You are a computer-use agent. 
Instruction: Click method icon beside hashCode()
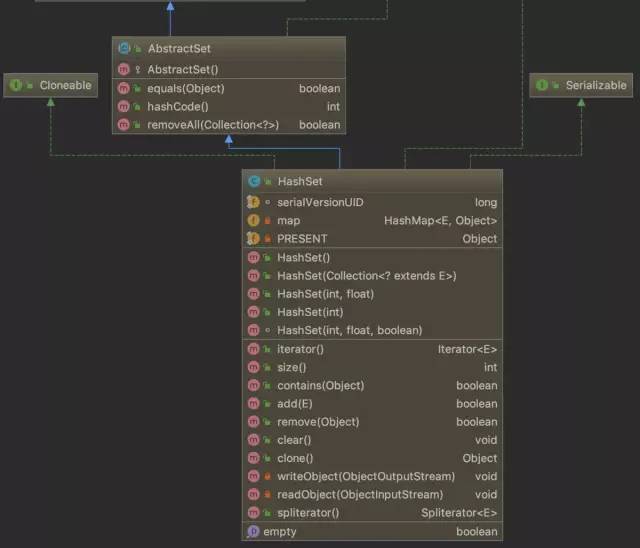[x=124, y=106]
